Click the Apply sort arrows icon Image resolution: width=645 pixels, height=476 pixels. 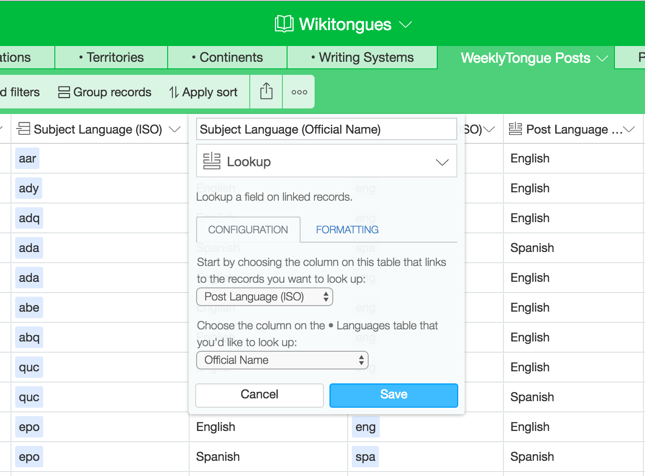pyautogui.click(x=174, y=92)
